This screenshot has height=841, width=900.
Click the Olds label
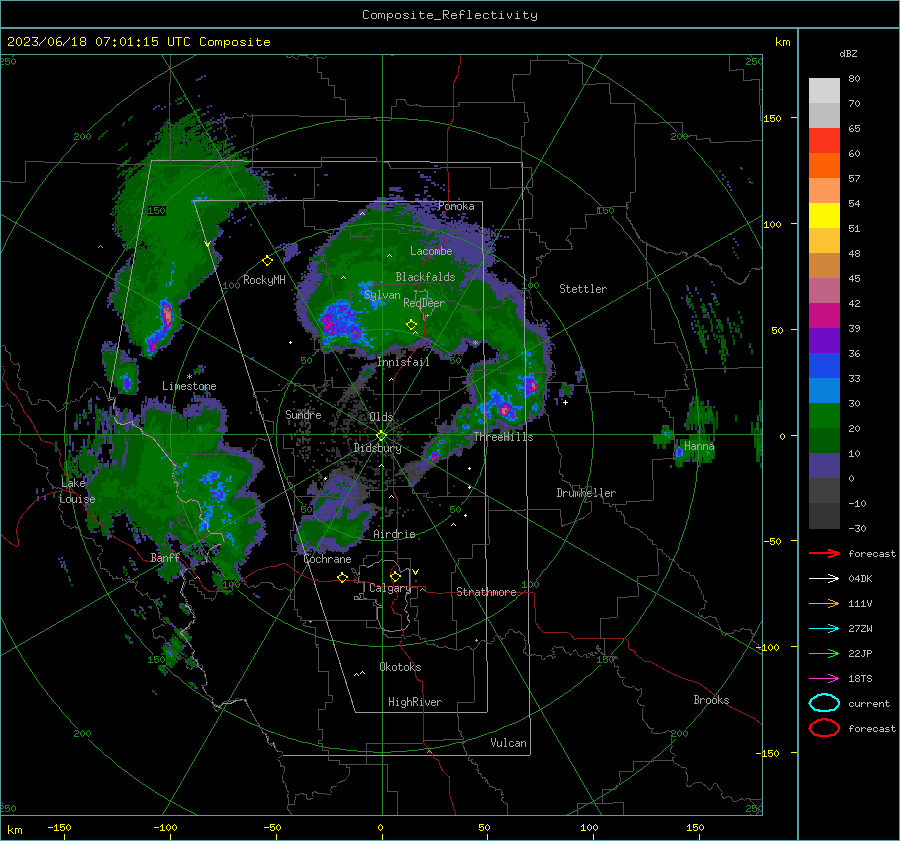tap(381, 417)
